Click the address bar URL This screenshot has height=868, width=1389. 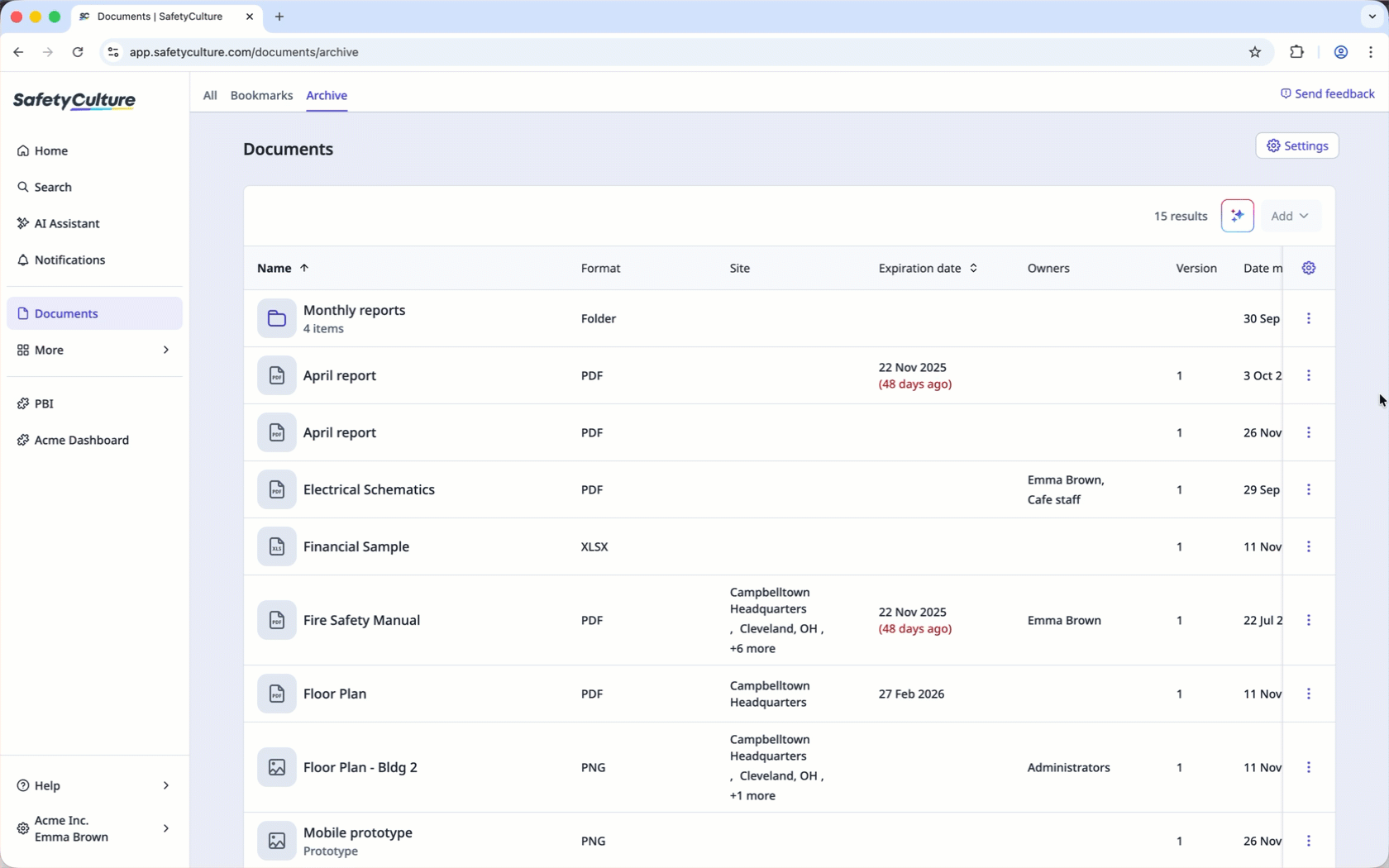[x=244, y=52]
